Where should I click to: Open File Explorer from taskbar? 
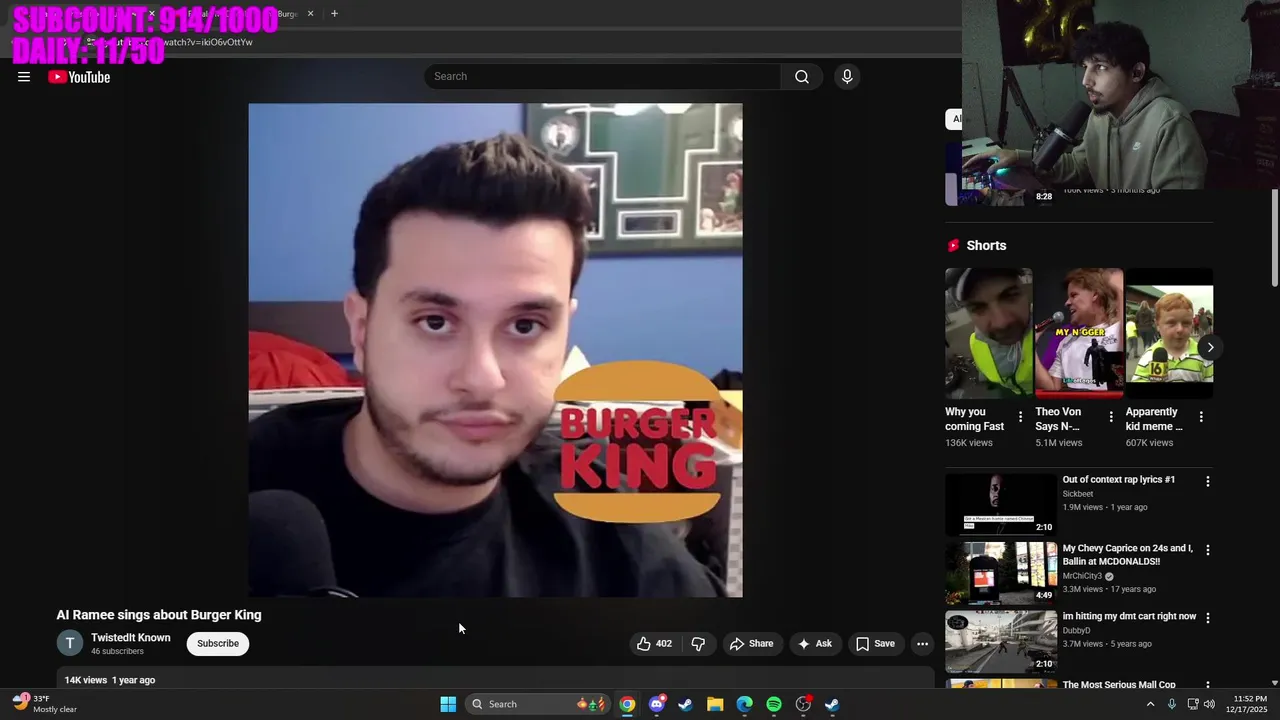(715, 704)
